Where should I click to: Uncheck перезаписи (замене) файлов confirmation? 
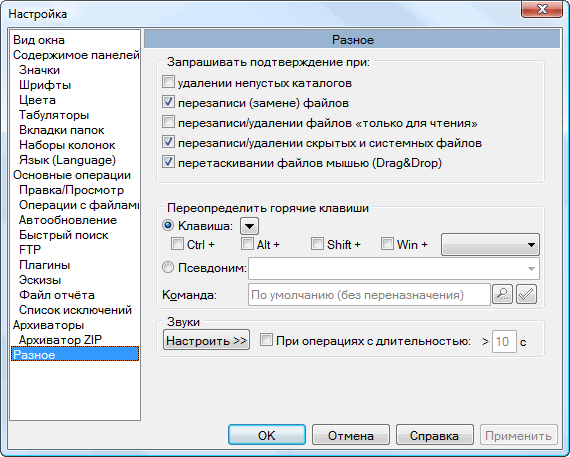pyautogui.click(x=168, y=102)
